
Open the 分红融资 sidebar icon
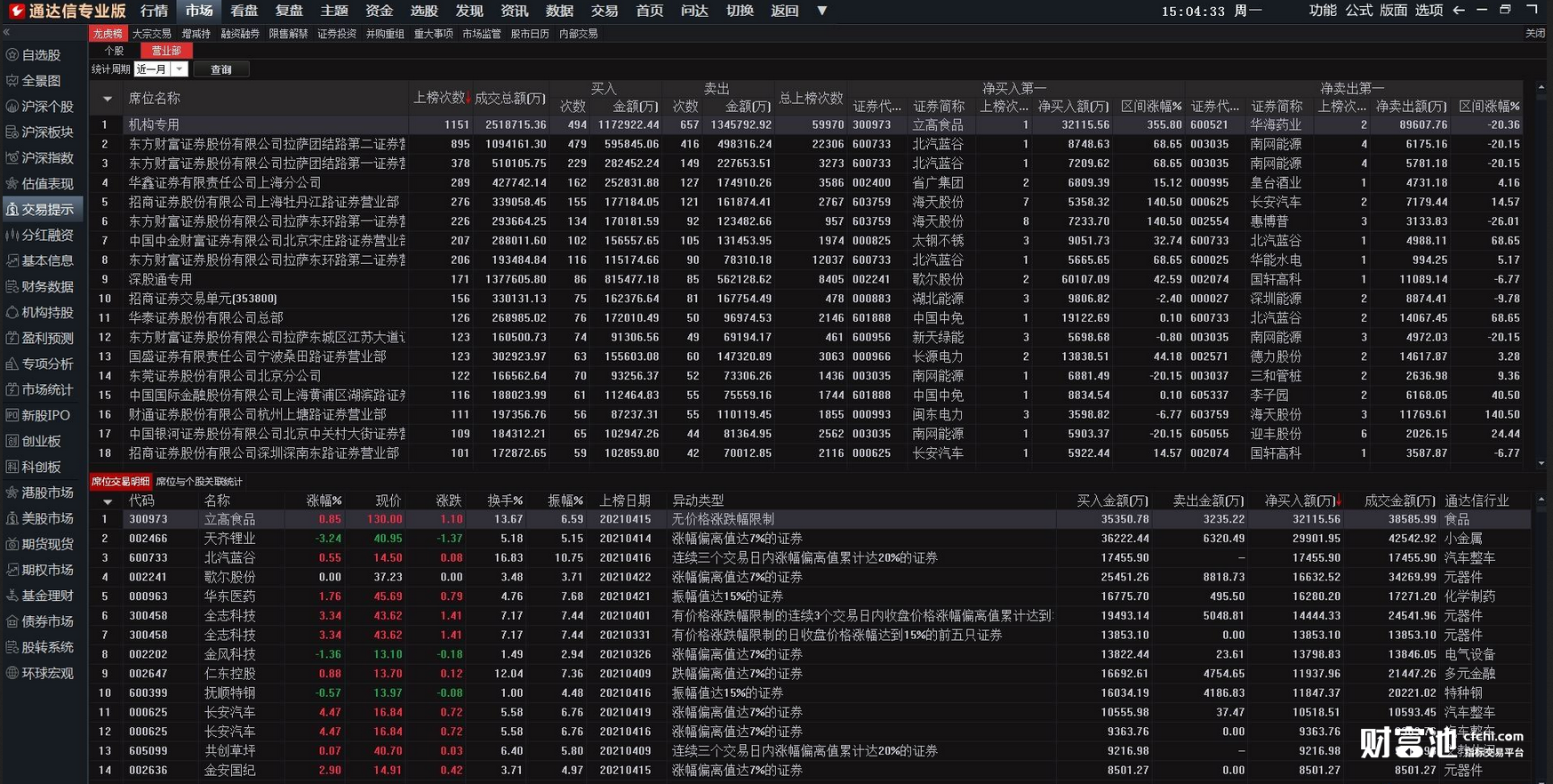pyautogui.click(x=12, y=236)
